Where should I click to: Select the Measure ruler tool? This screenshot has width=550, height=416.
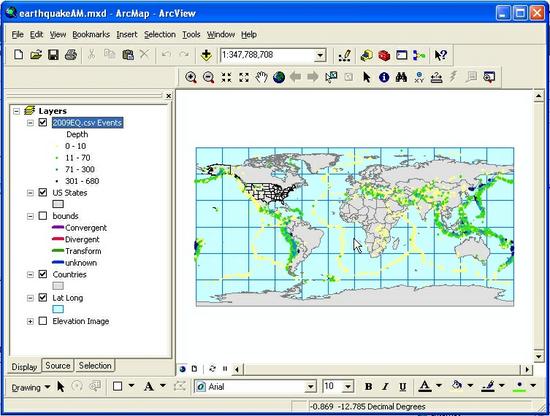[x=436, y=77]
